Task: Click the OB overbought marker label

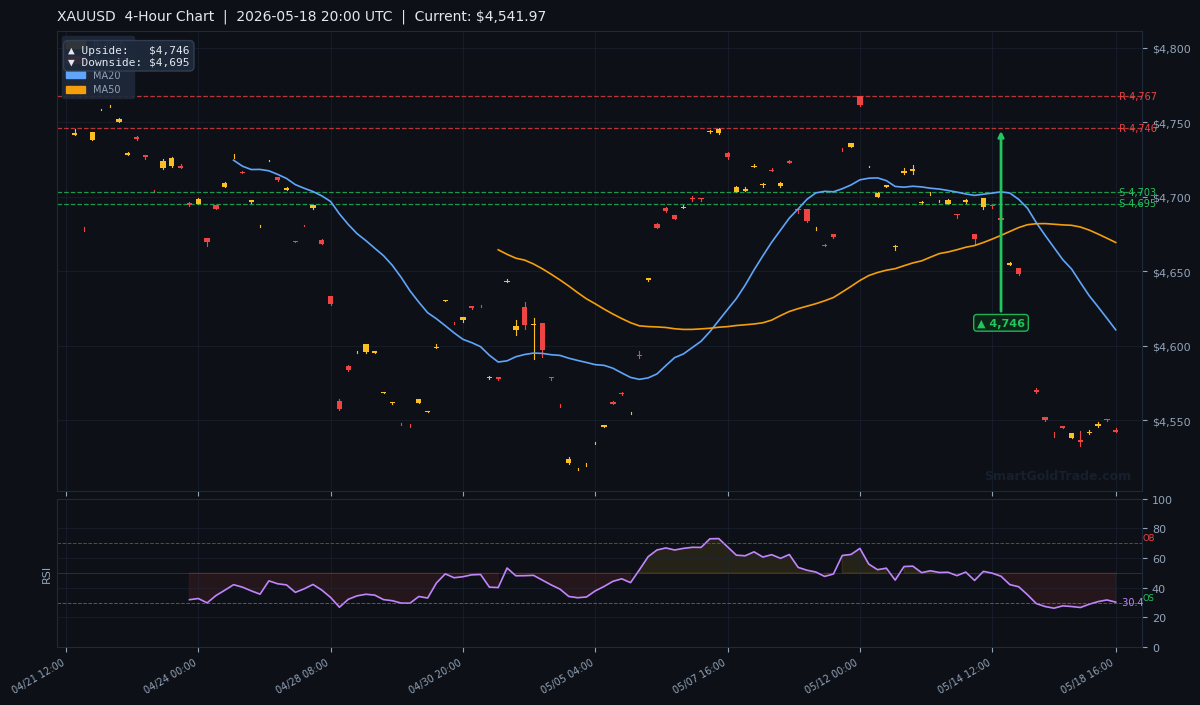Action: (1148, 538)
